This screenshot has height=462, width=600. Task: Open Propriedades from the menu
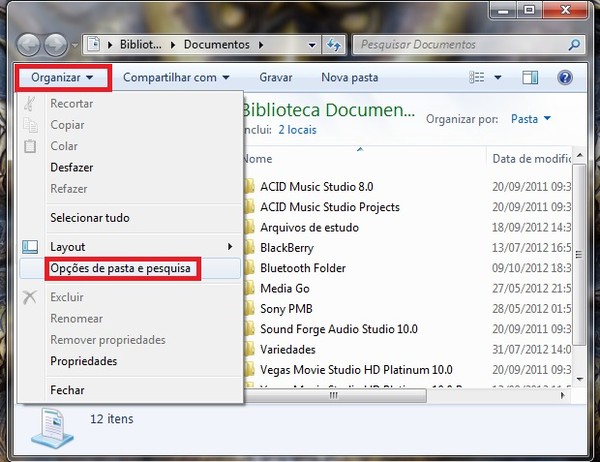pyautogui.click(x=130, y=361)
